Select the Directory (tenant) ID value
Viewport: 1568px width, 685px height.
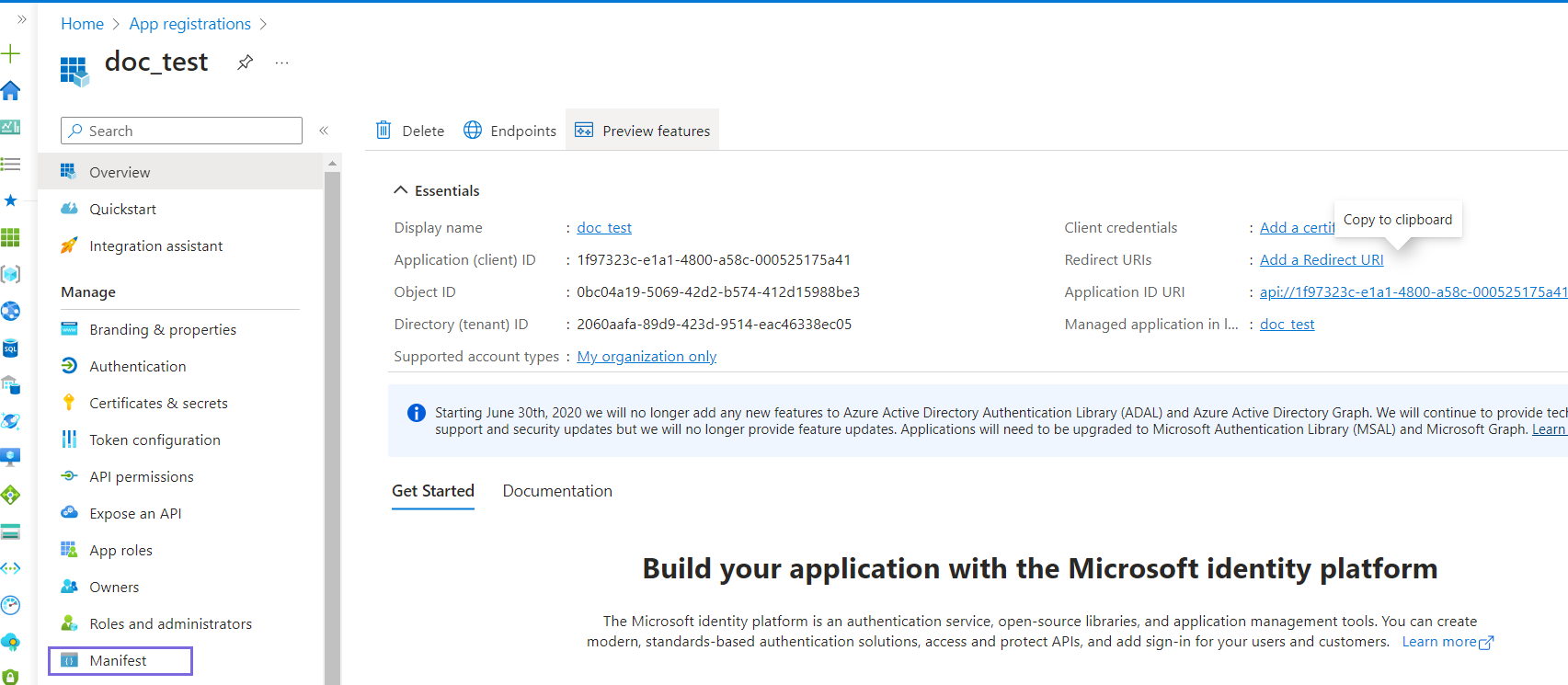pyautogui.click(x=715, y=324)
